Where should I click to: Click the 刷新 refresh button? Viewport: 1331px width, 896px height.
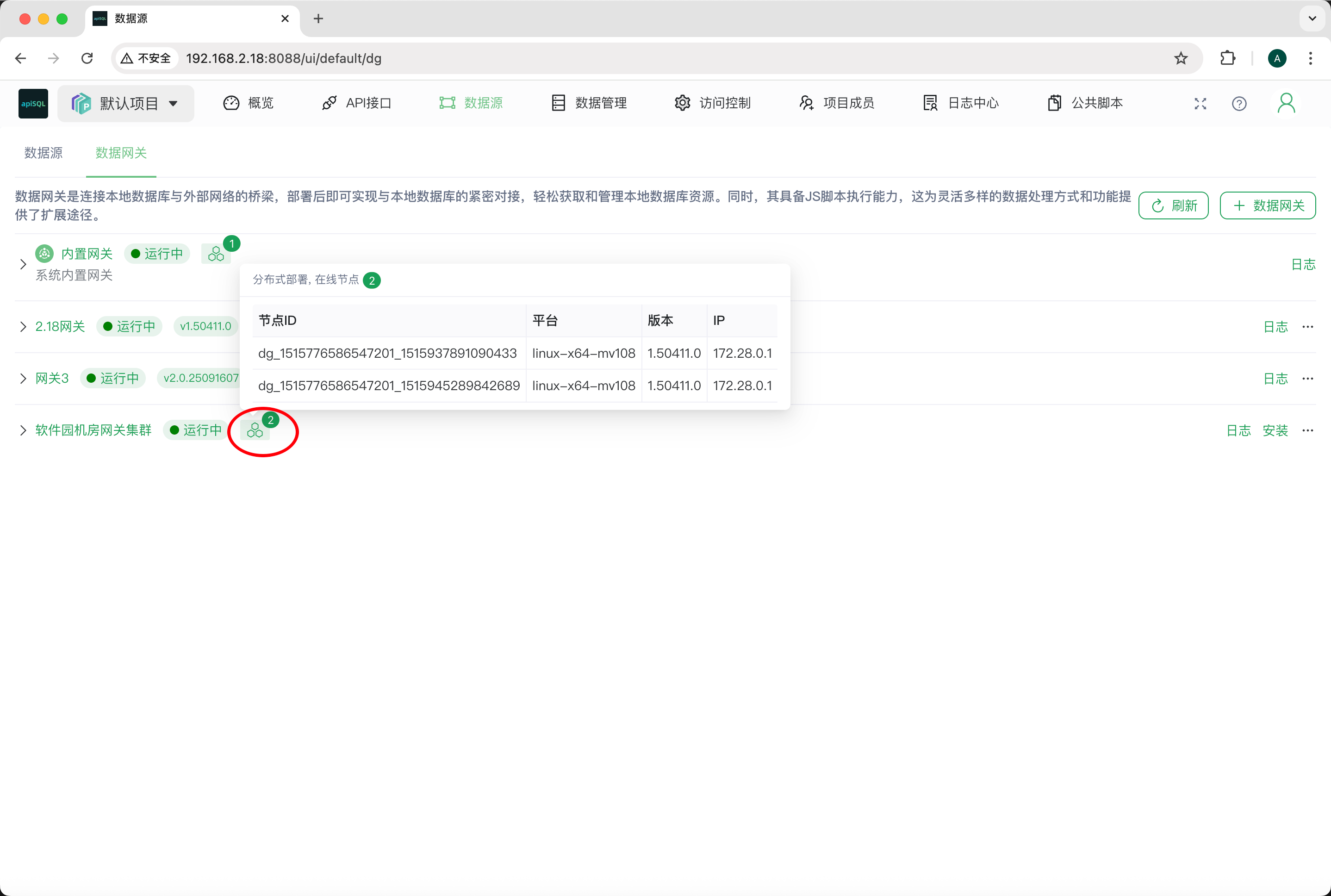pyautogui.click(x=1173, y=205)
